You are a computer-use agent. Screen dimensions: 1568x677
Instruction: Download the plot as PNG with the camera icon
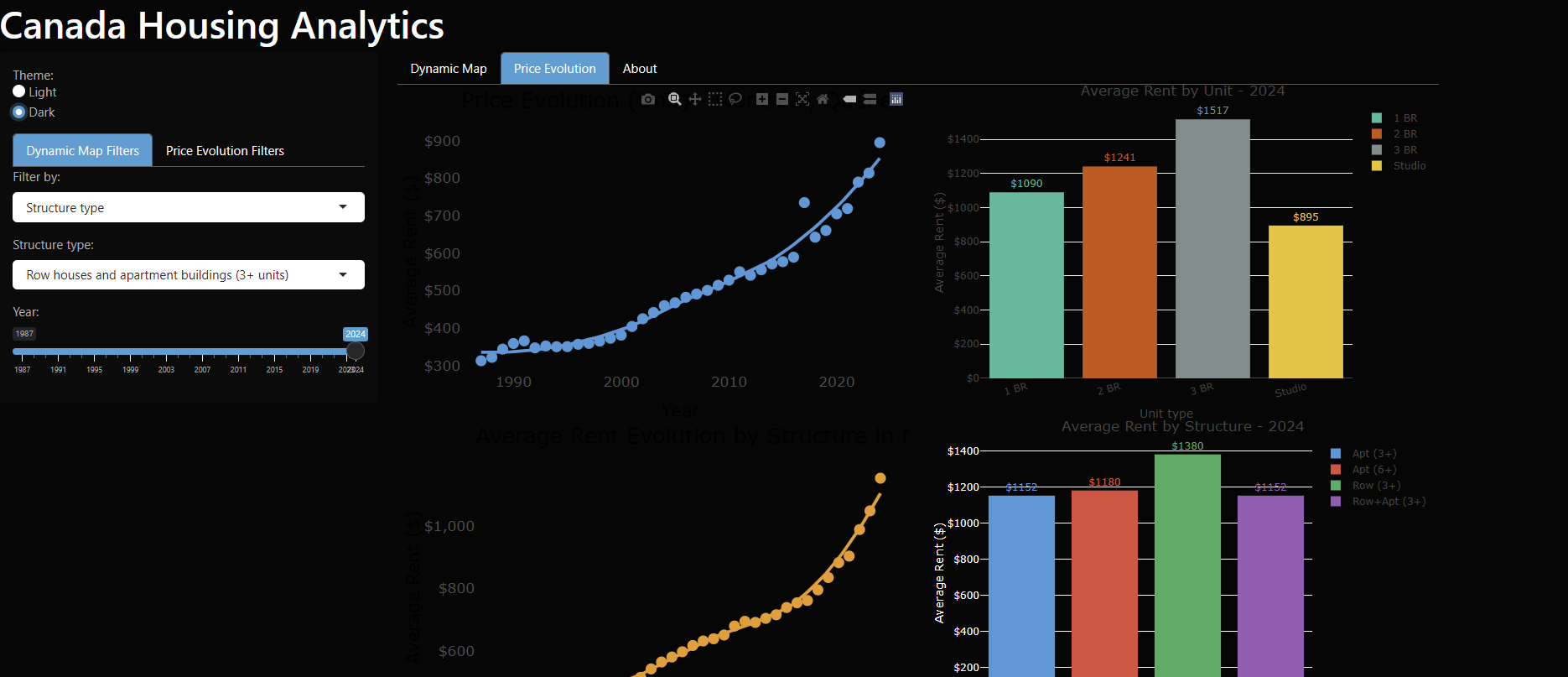(648, 99)
